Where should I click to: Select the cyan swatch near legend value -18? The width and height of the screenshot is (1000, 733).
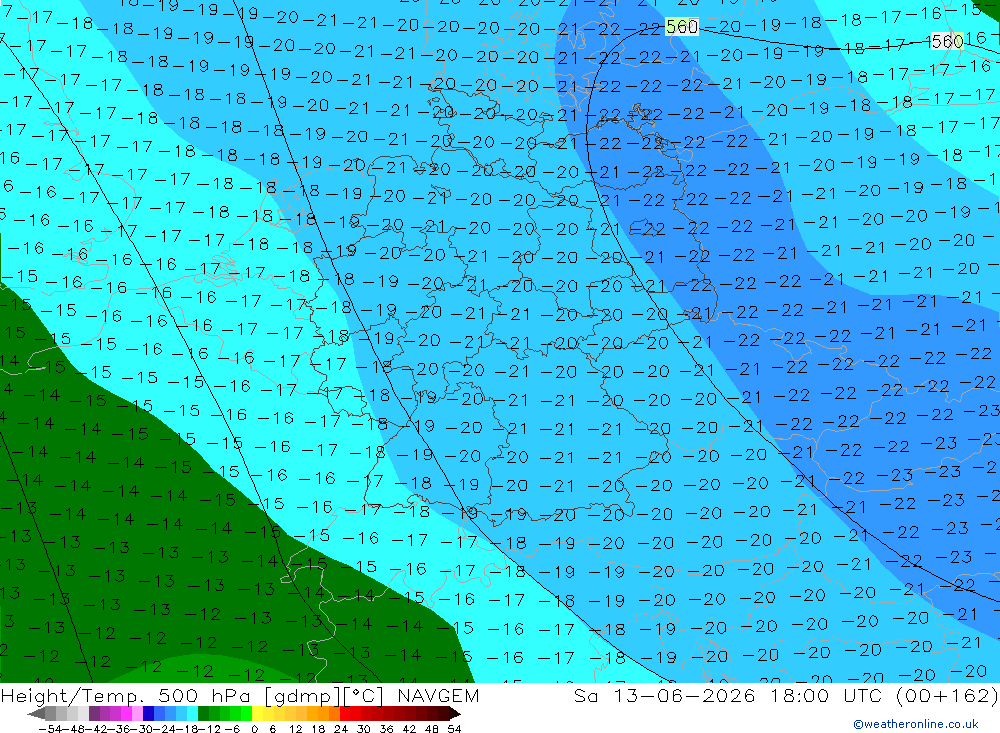(x=192, y=714)
